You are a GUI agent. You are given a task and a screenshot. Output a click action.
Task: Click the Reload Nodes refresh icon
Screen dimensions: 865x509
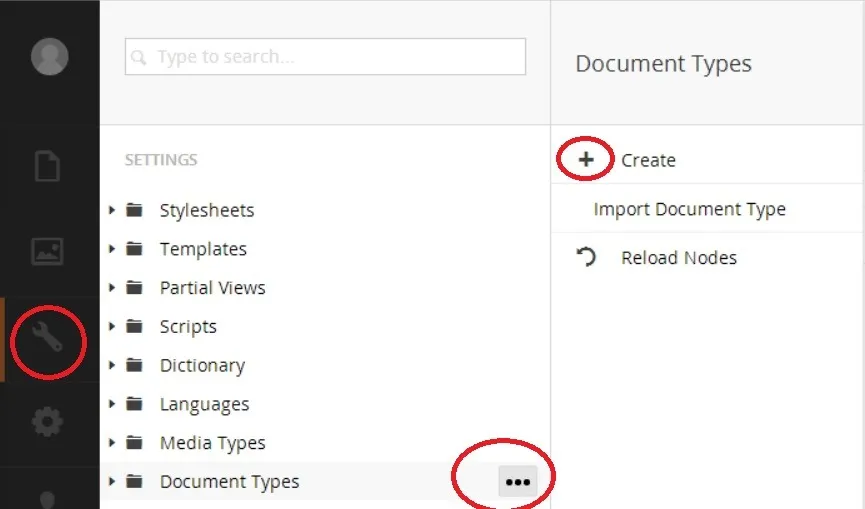(x=586, y=257)
